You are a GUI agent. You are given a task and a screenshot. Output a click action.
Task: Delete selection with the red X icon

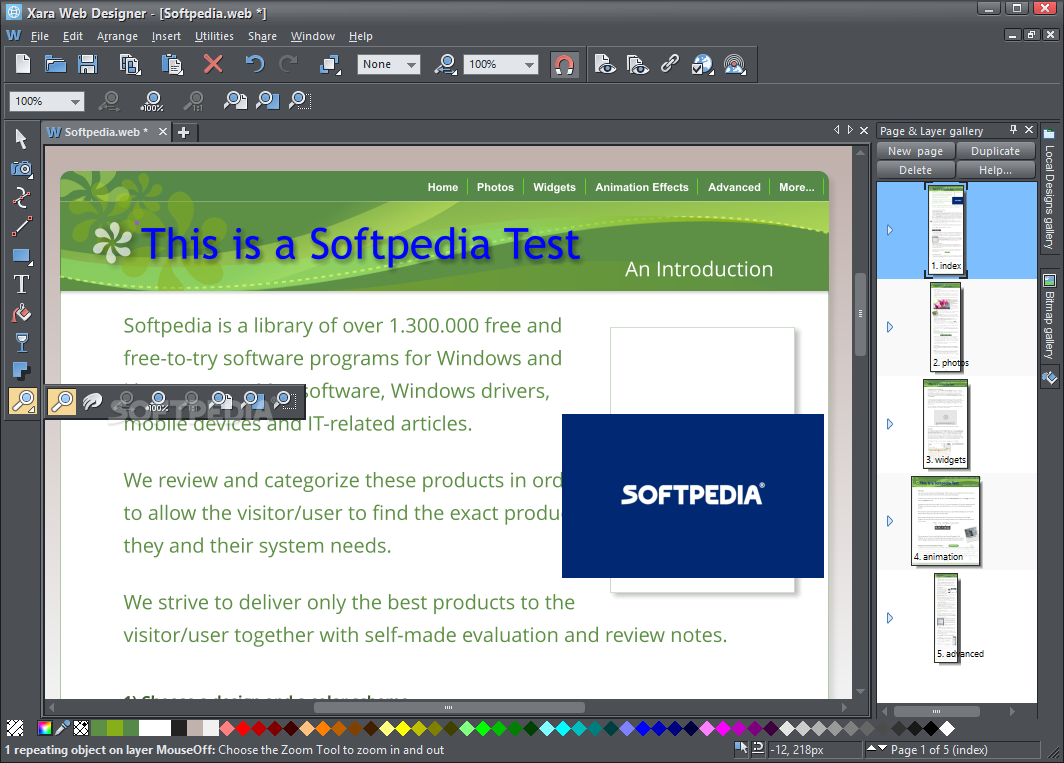point(213,64)
